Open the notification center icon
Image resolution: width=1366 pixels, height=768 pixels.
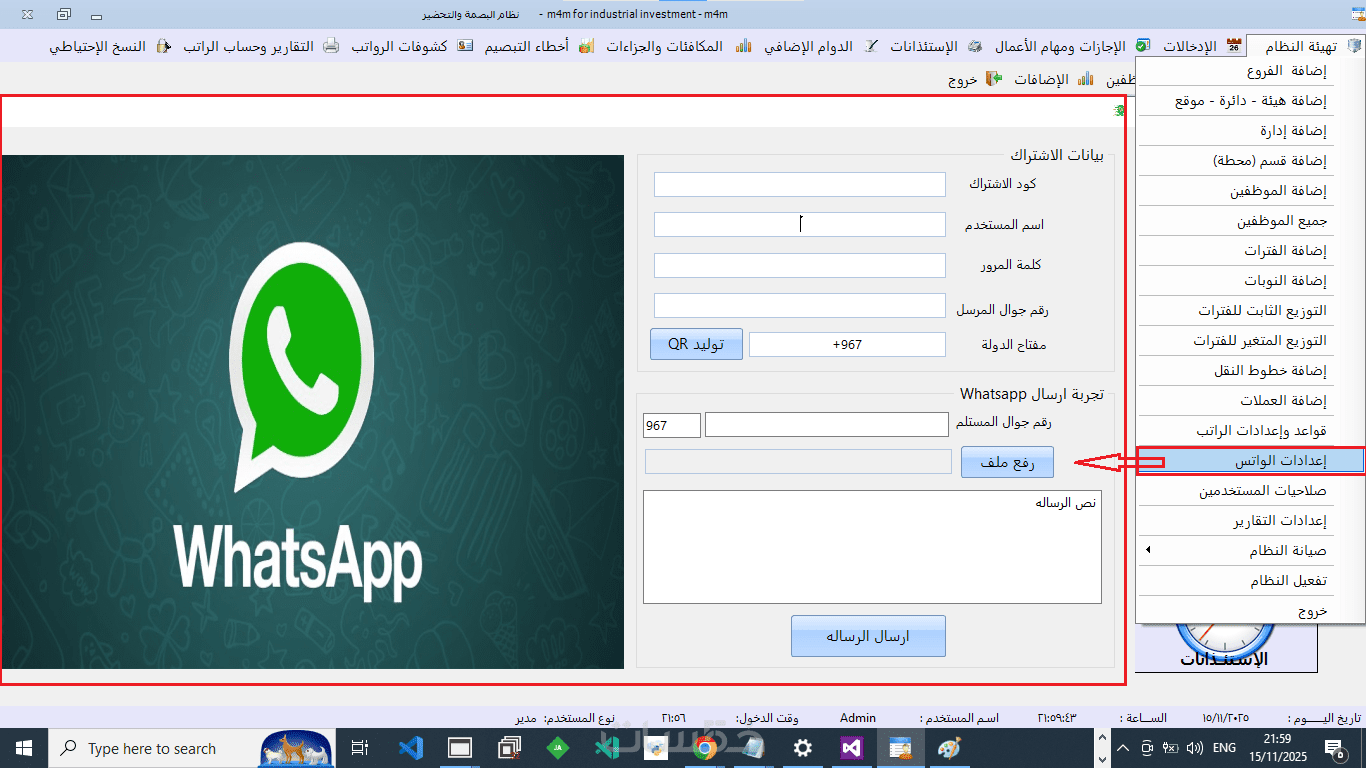coord(1334,748)
